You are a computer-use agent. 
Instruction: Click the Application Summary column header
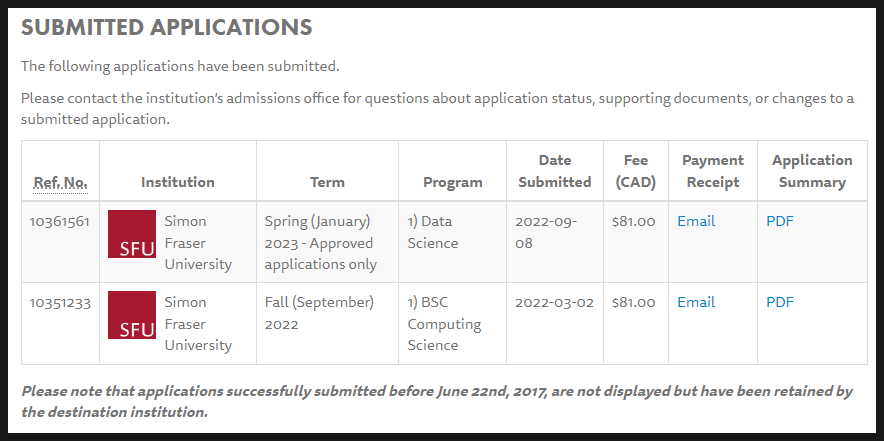pos(812,171)
